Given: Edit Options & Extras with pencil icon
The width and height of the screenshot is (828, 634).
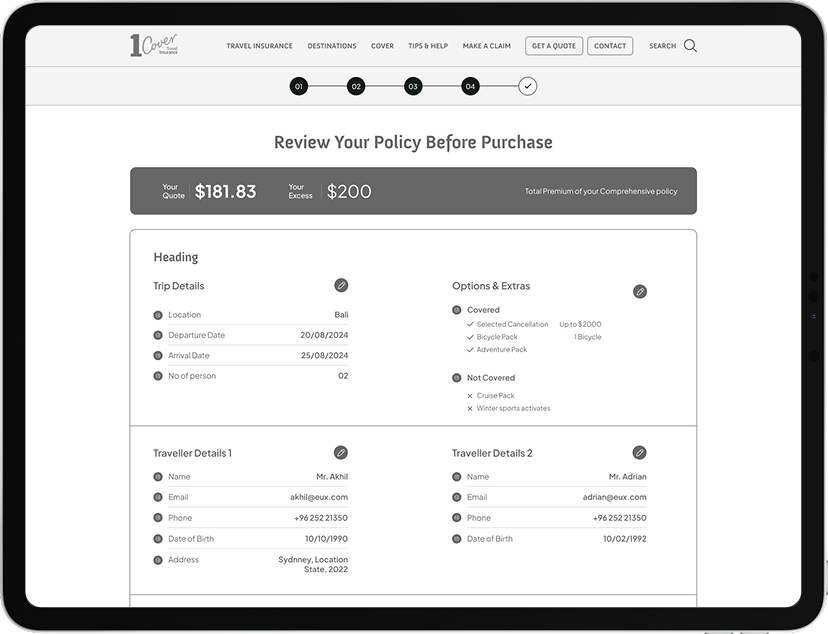Looking at the screenshot, I should pyautogui.click(x=640, y=292).
